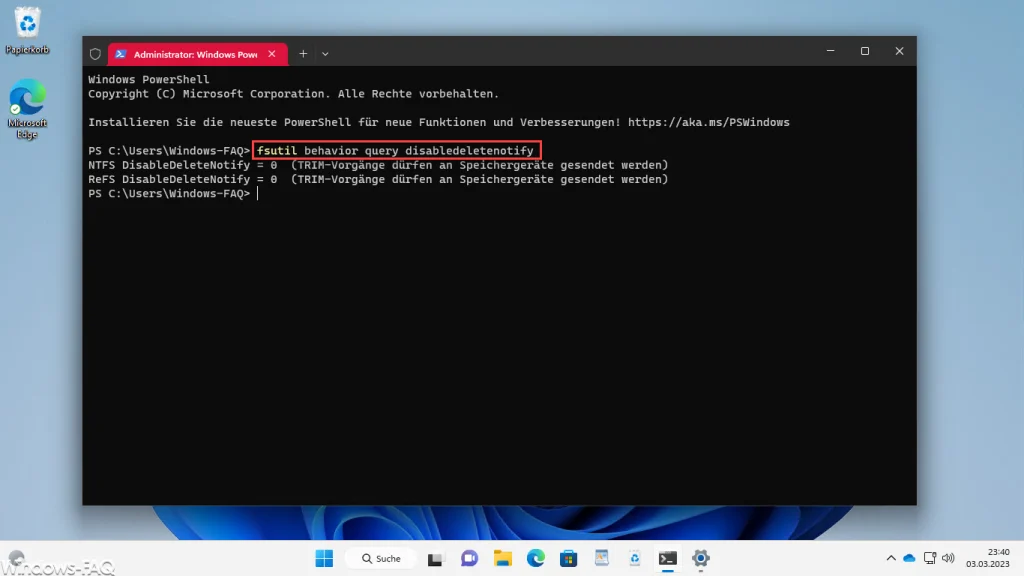
Task: Select the Administrator: Windows PowerShell tab
Action: coord(197,54)
